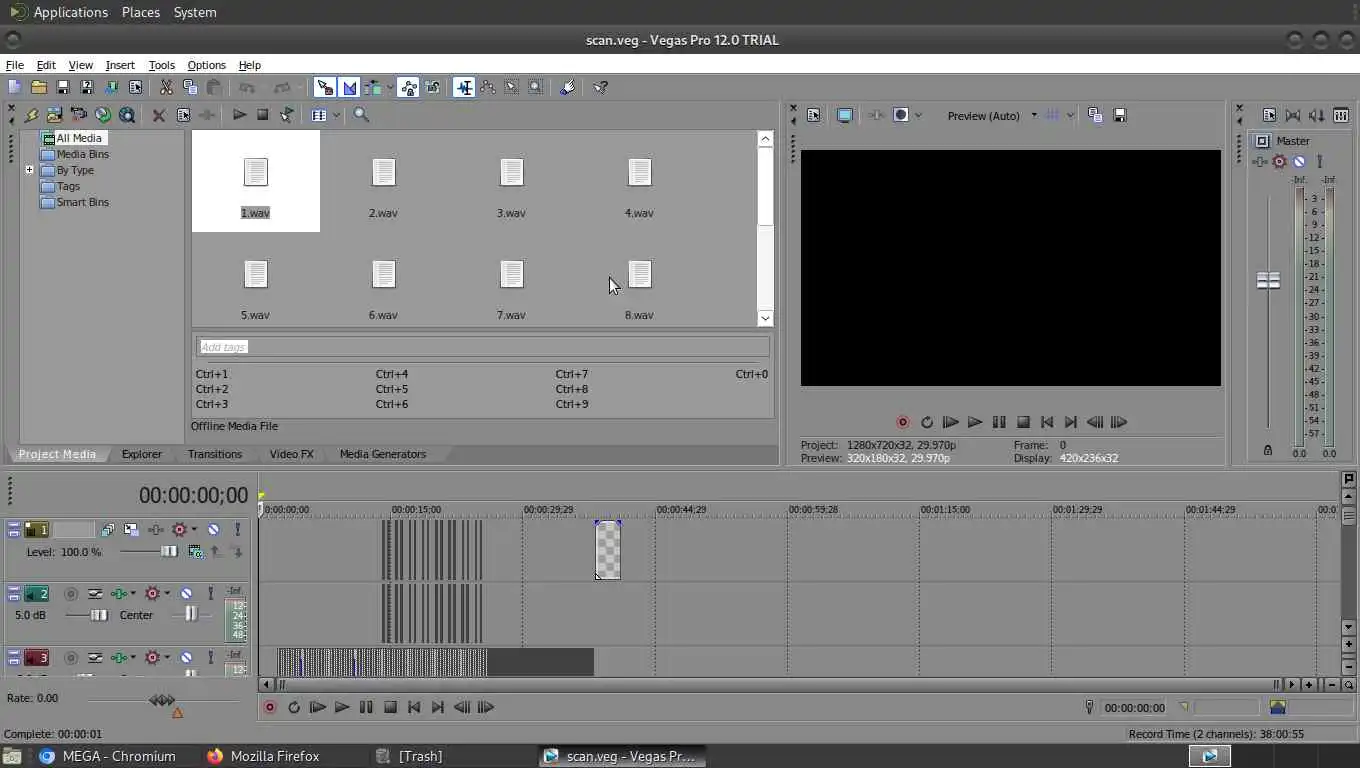This screenshot has height=768, width=1360.
Task: Open Master bus FX gear icon
Action: 1278,162
